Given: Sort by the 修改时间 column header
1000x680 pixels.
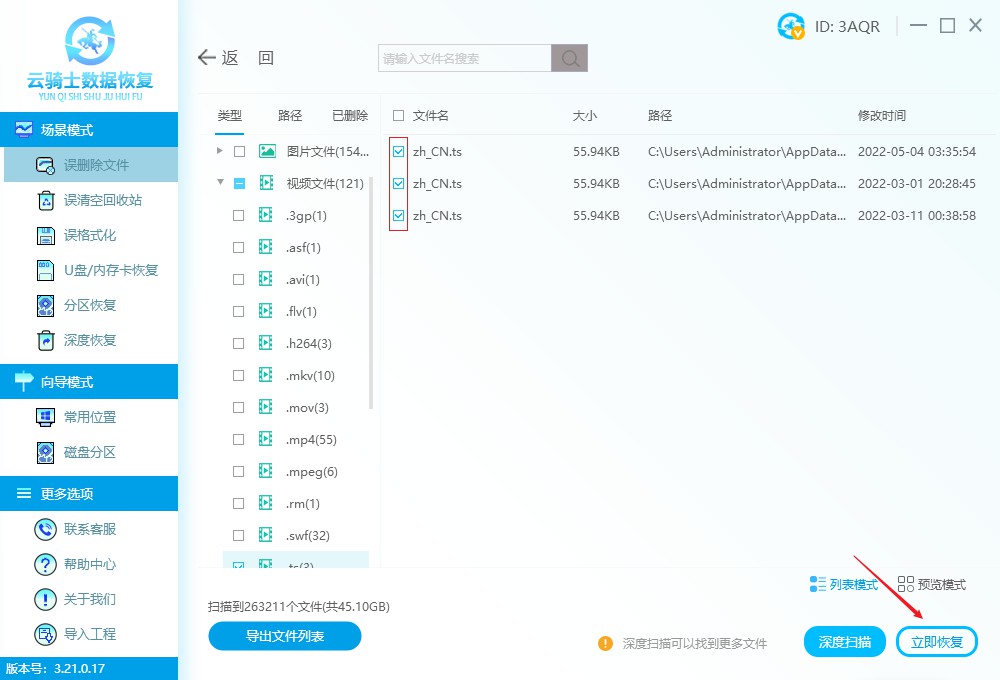Looking at the screenshot, I should tap(882, 115).
